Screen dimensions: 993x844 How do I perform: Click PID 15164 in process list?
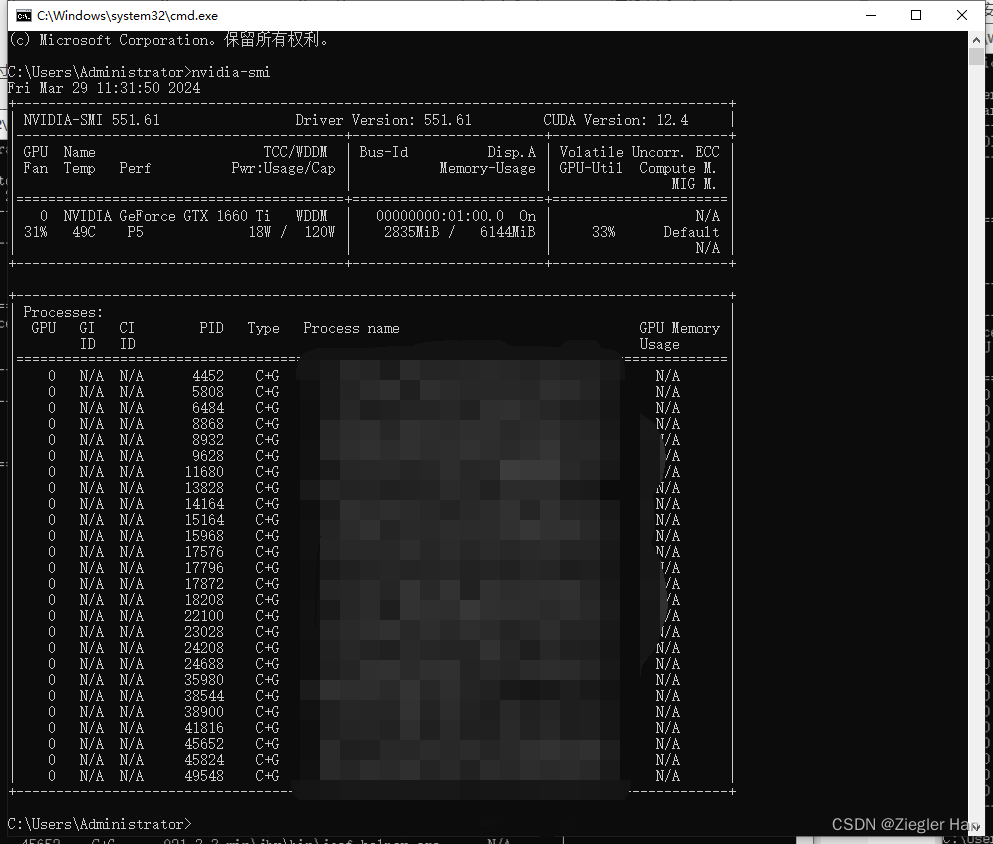tap(204, 520)
